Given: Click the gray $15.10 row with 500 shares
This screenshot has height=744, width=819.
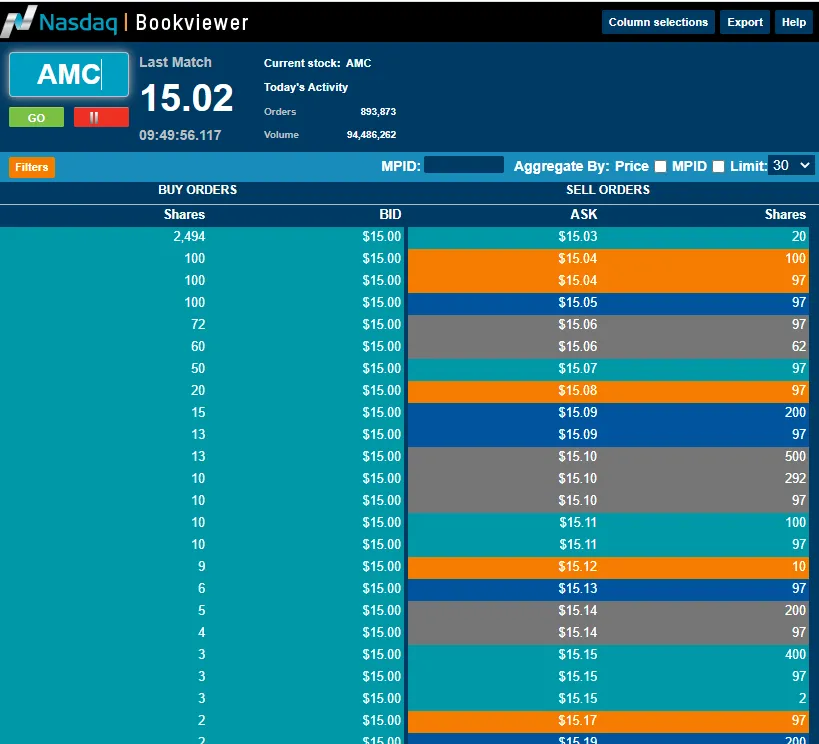Looking at the screenshot, I should (609, 456).
